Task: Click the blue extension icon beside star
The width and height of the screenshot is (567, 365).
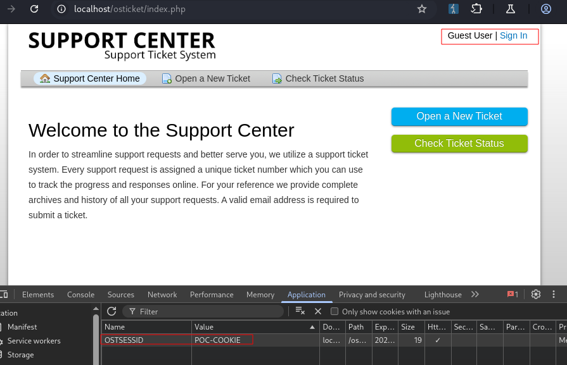Action: [x=453, y=9]
